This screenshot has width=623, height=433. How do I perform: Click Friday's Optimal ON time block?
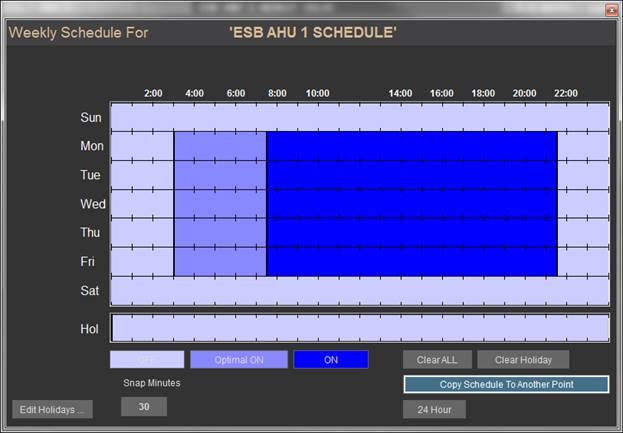[x=220, y=262]
